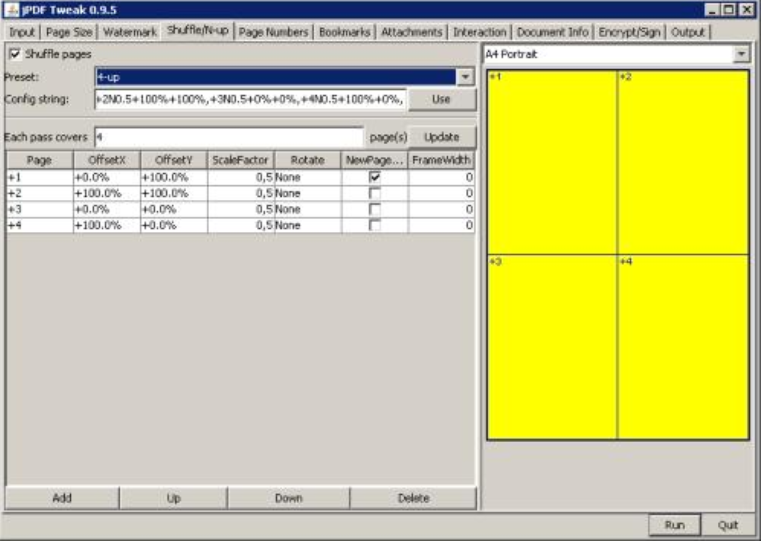Screen dimensions: 761x542
Task: Click the Rotate None cell in row +3
Action: [308, 209]
